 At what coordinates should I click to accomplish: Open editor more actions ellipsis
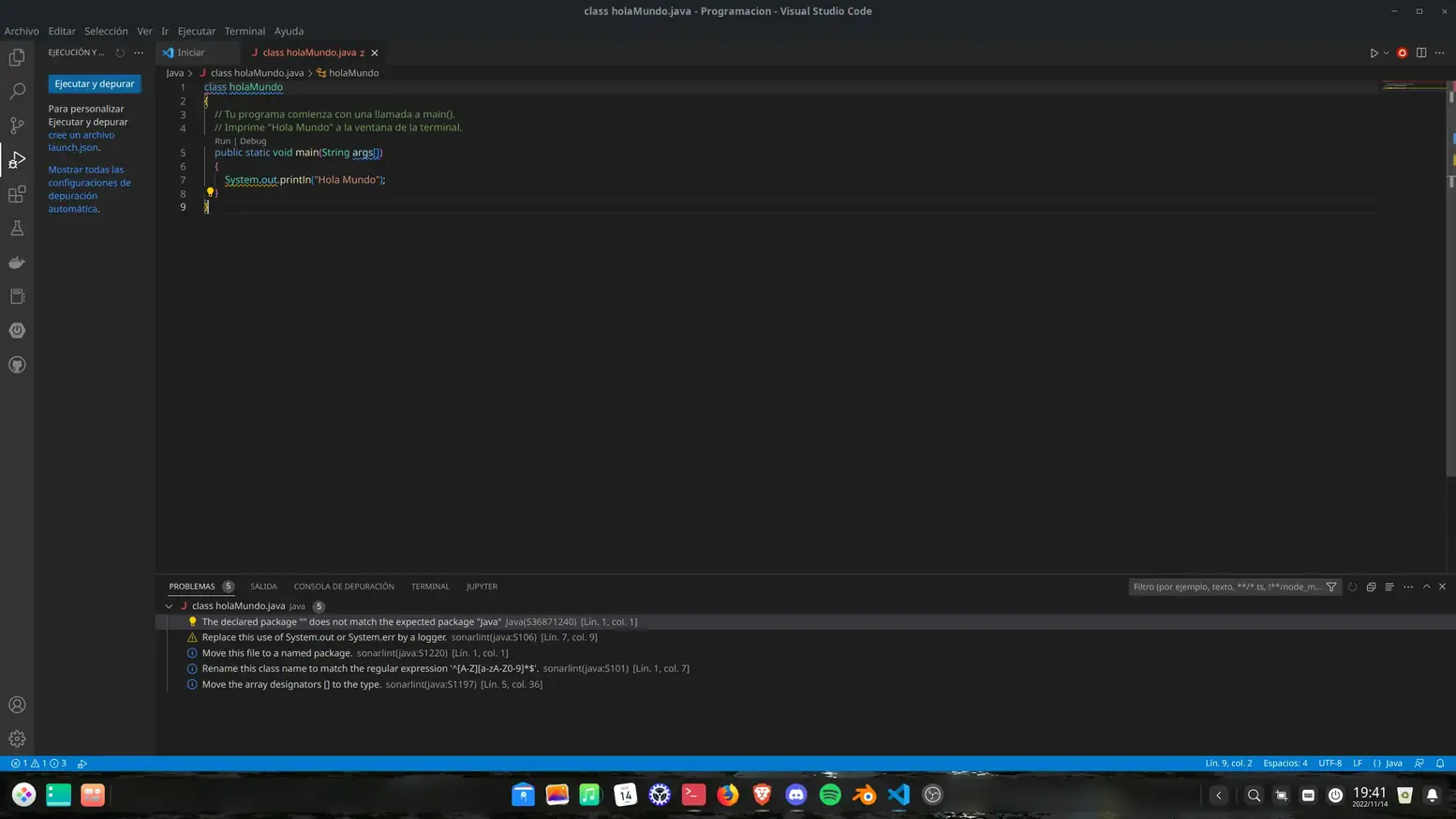1440,52
